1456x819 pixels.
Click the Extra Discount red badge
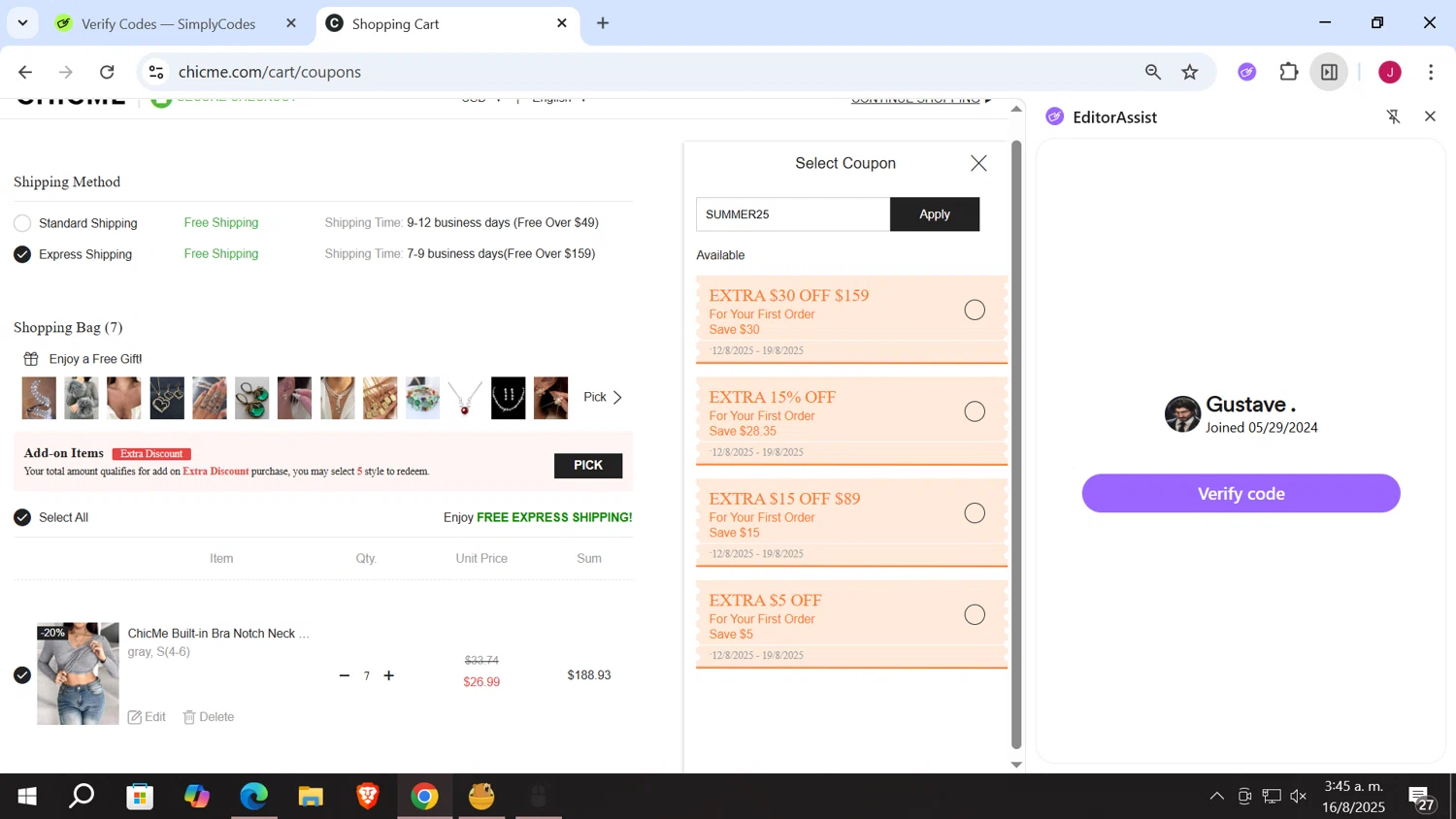click(151, 454)
